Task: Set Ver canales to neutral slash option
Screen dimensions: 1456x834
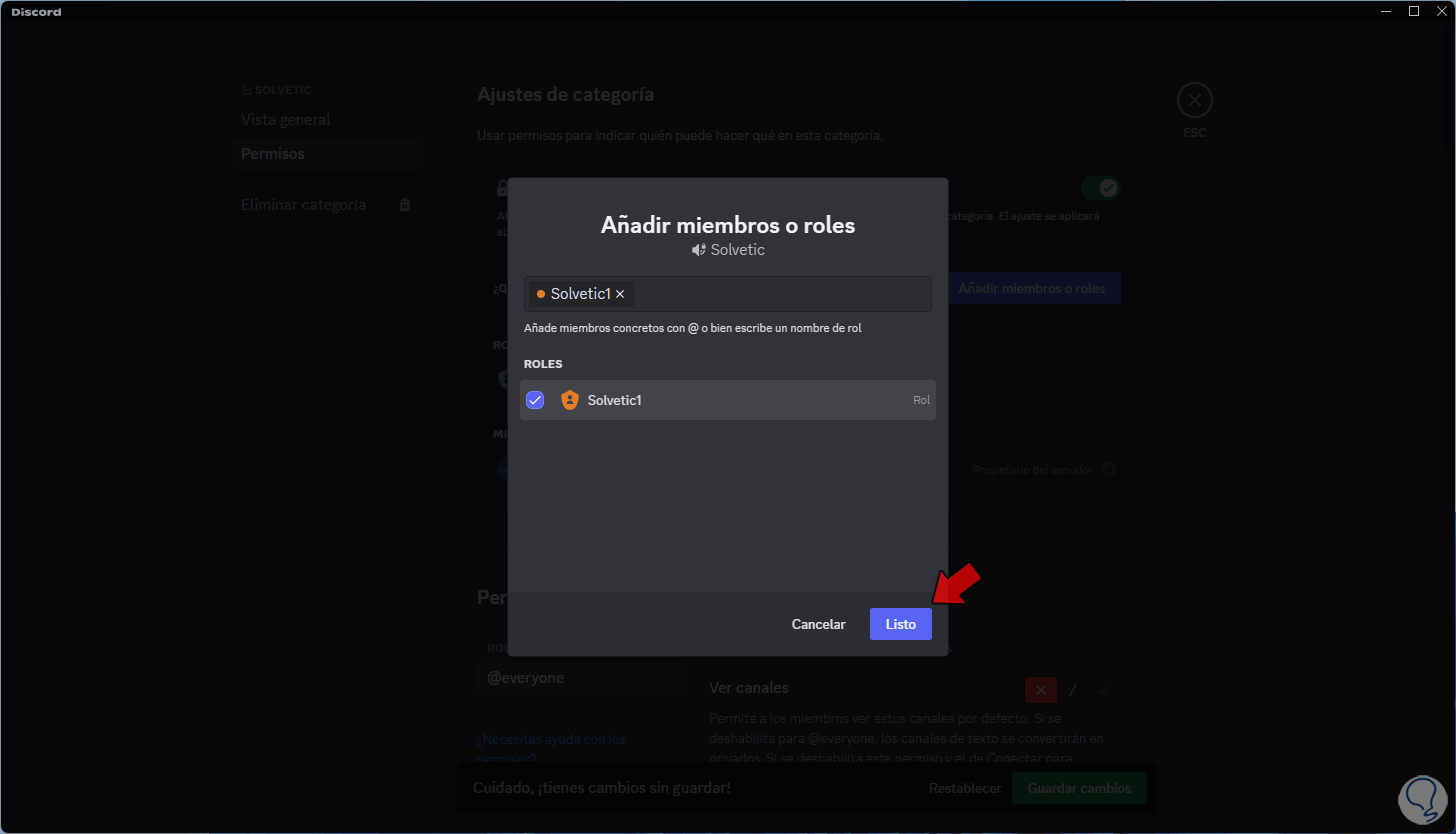Action: 1073,690
